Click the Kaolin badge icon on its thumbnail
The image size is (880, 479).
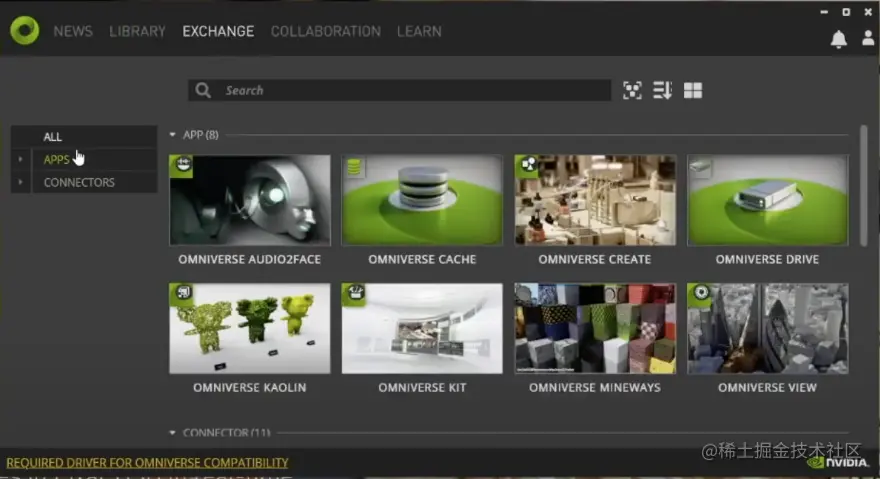click(182, 294)
